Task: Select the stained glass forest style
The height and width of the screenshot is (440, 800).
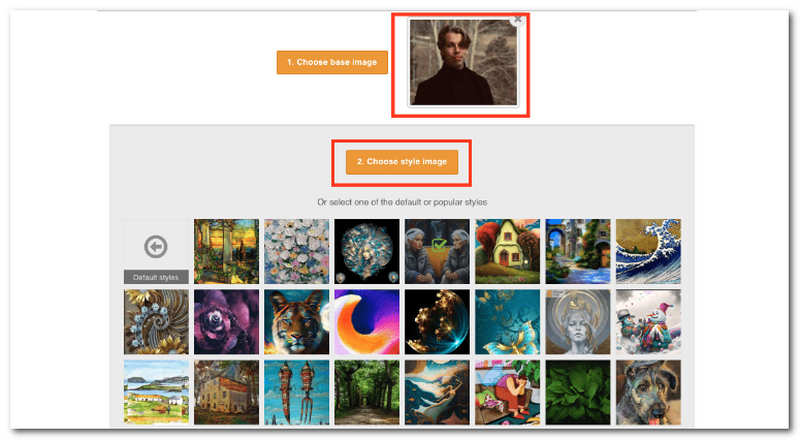Action: 227,252
